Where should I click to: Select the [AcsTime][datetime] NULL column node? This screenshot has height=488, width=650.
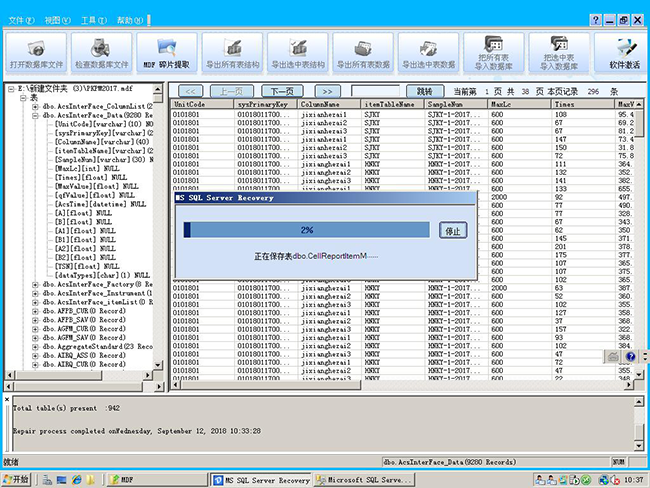[x=101, y=204]
